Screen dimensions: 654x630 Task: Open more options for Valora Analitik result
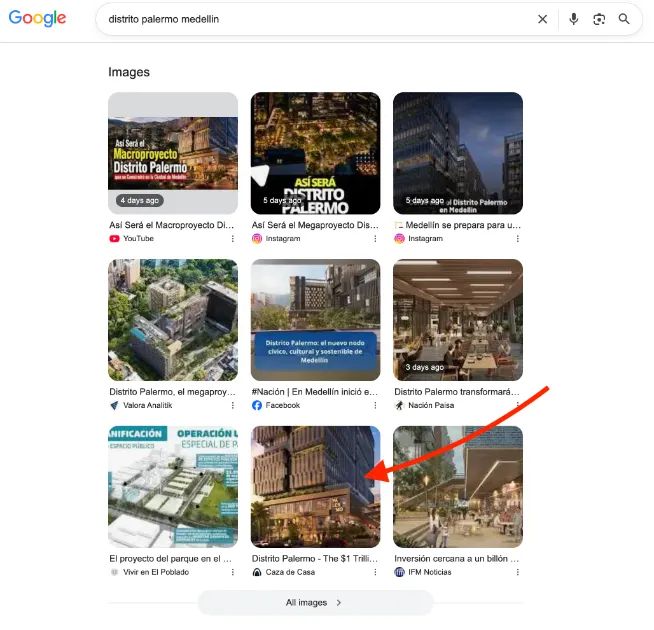pyautogui.click(x=233, y=405)
